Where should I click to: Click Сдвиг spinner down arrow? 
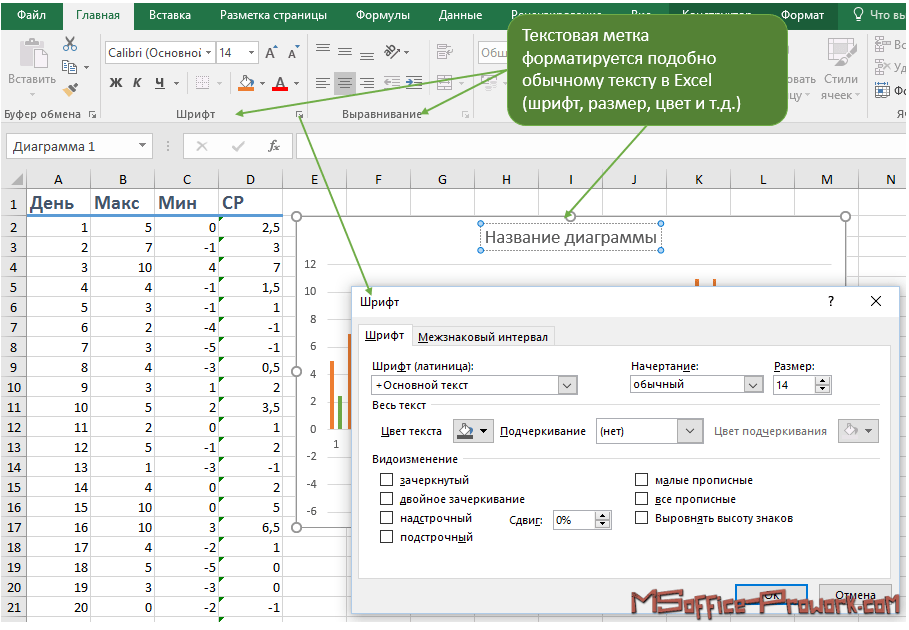(603, 524)
